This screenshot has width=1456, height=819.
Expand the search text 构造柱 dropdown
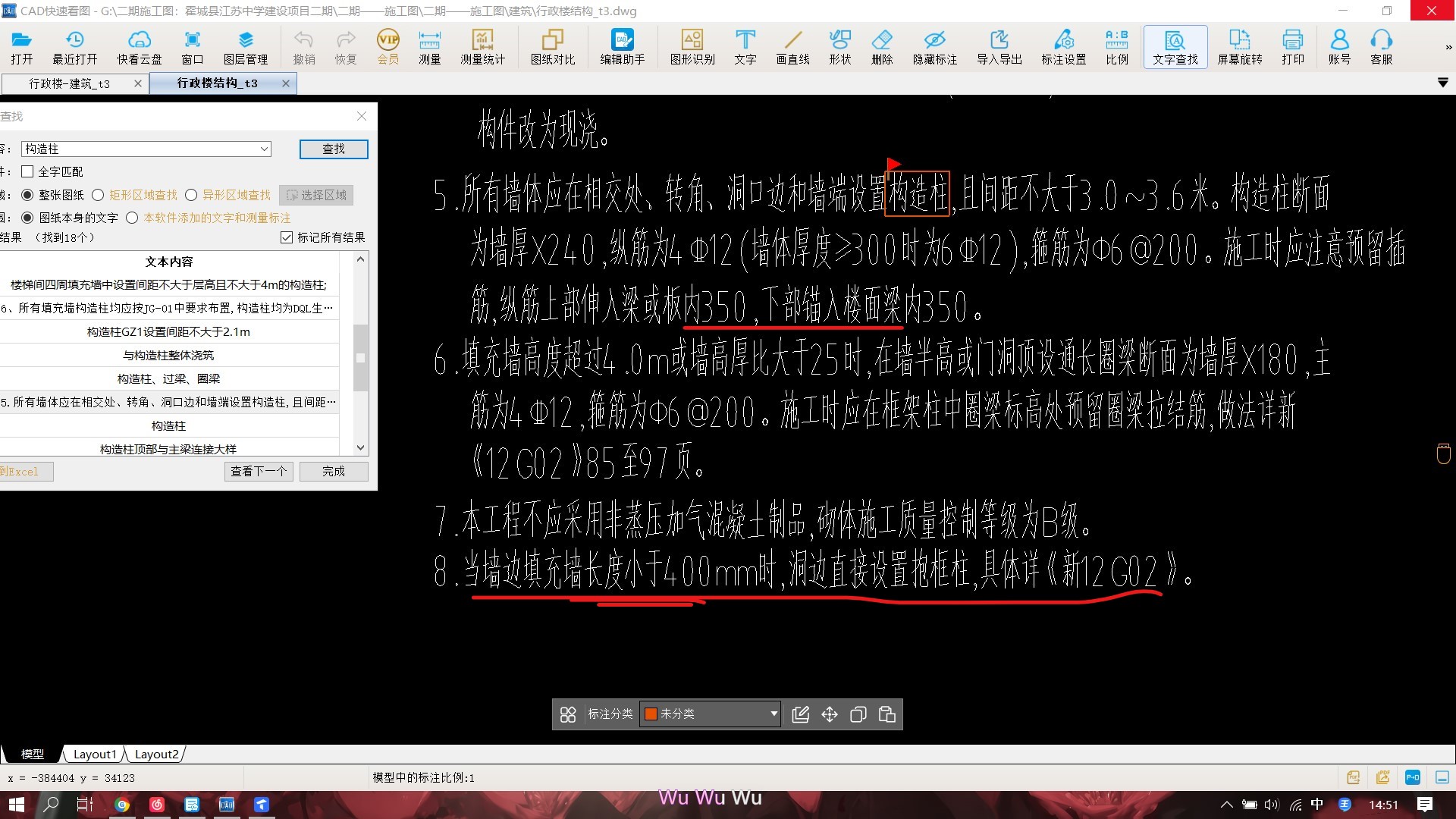[264, 149]
